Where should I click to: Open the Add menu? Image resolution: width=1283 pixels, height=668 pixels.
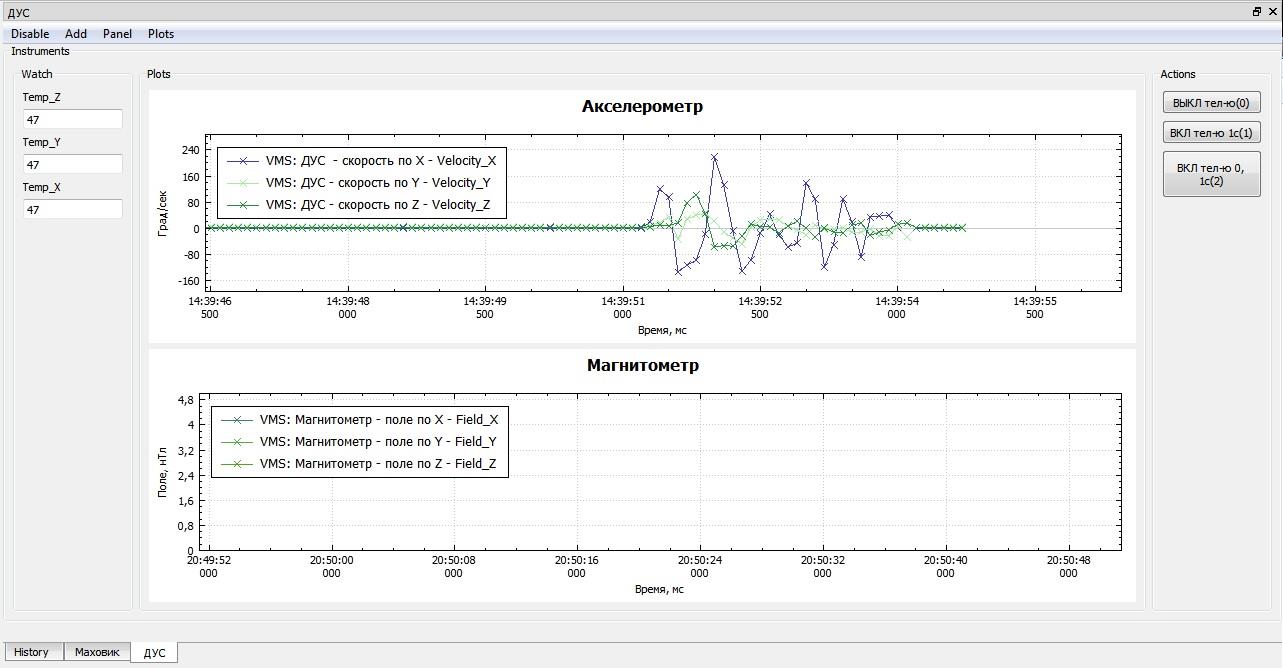(x=76, y=33)
